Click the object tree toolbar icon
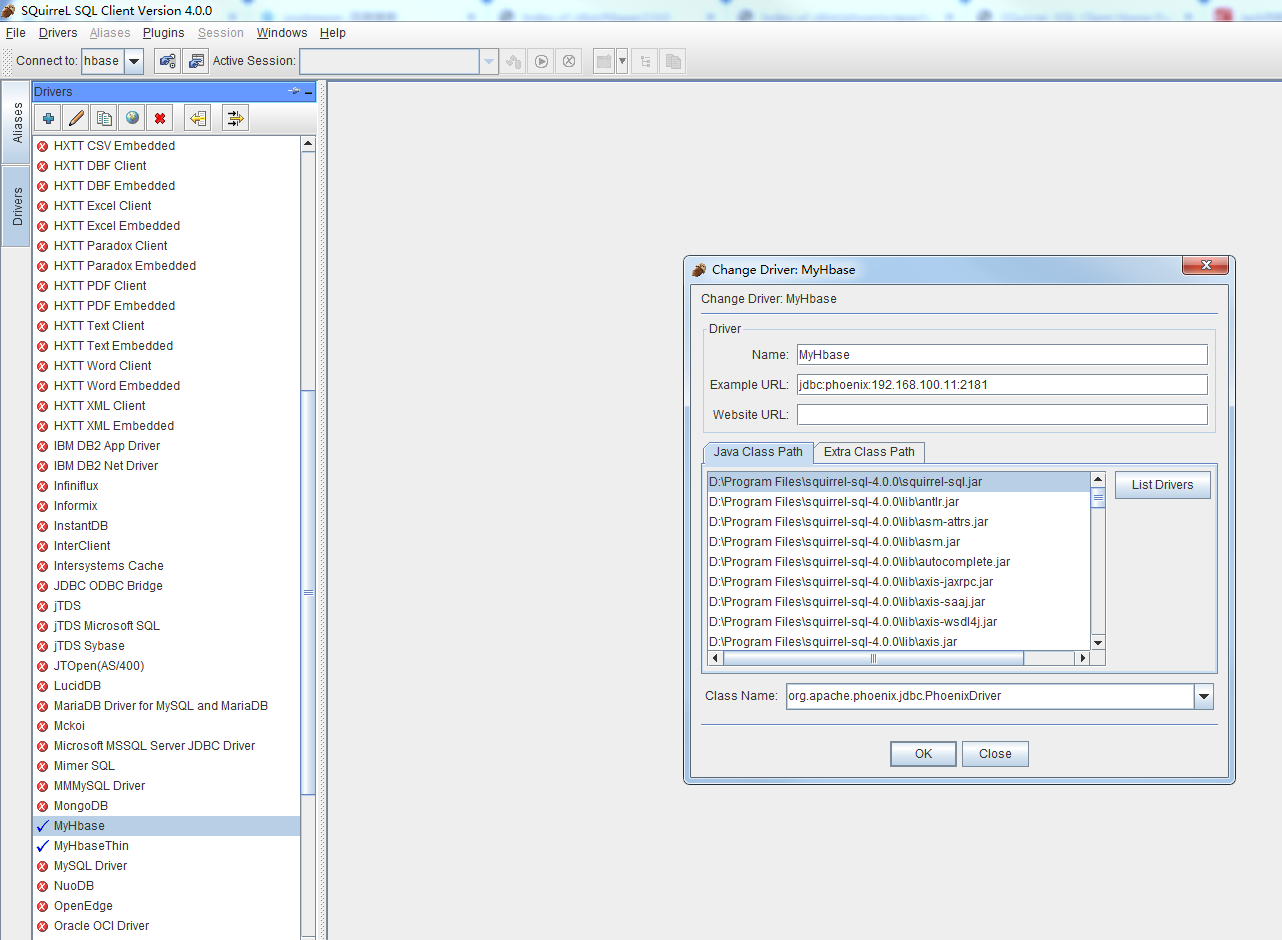1282x940 pixels. (x=645, y=61)
